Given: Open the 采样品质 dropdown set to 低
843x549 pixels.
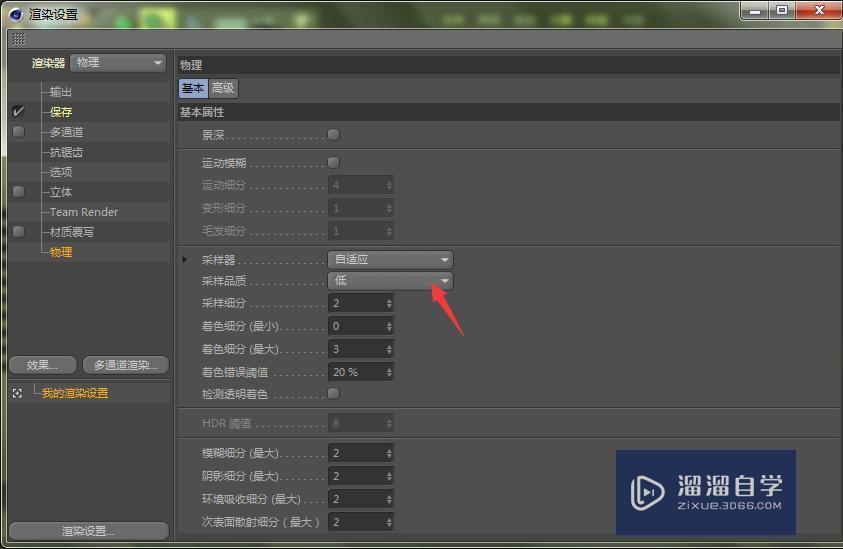Looking at the screenshot, I should point(390,281).
